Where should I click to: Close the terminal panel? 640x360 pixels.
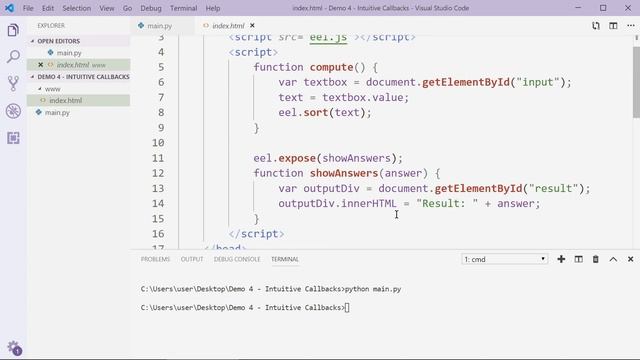631,259
